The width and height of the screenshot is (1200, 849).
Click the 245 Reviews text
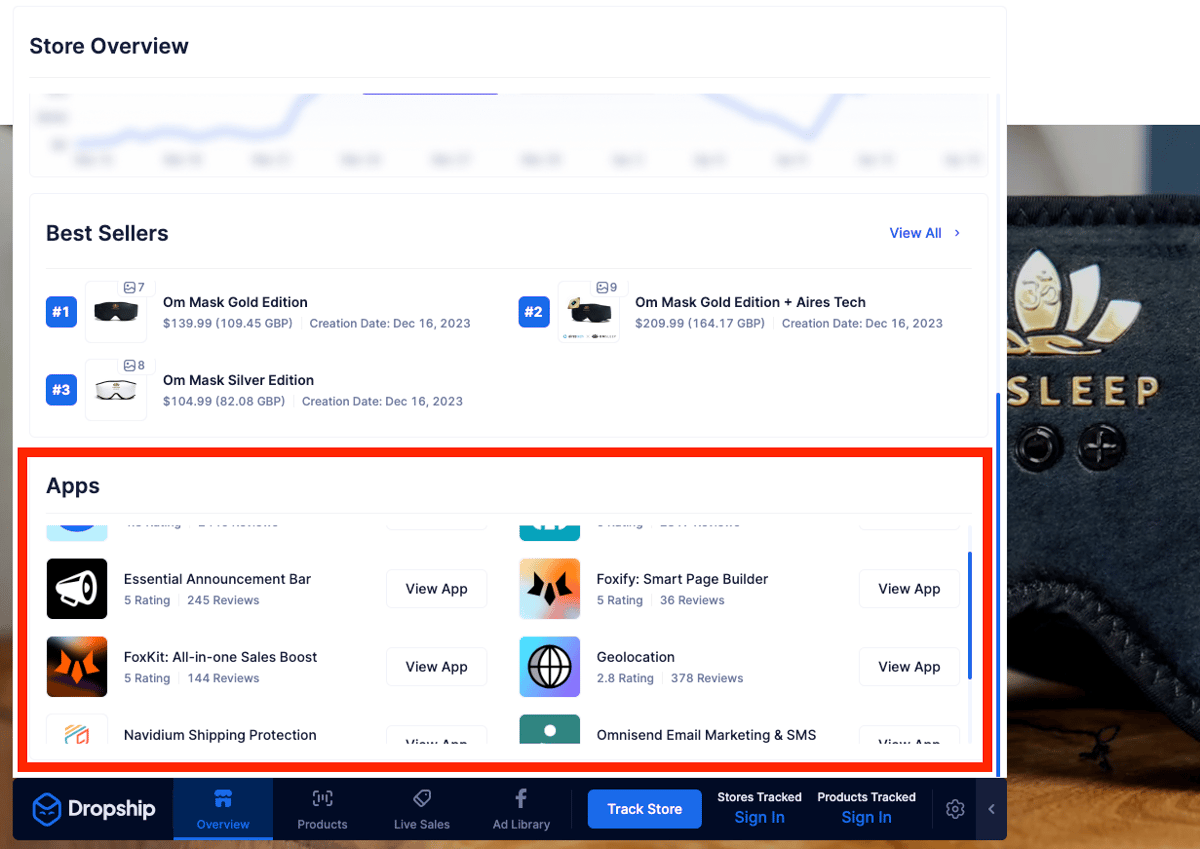223,600
